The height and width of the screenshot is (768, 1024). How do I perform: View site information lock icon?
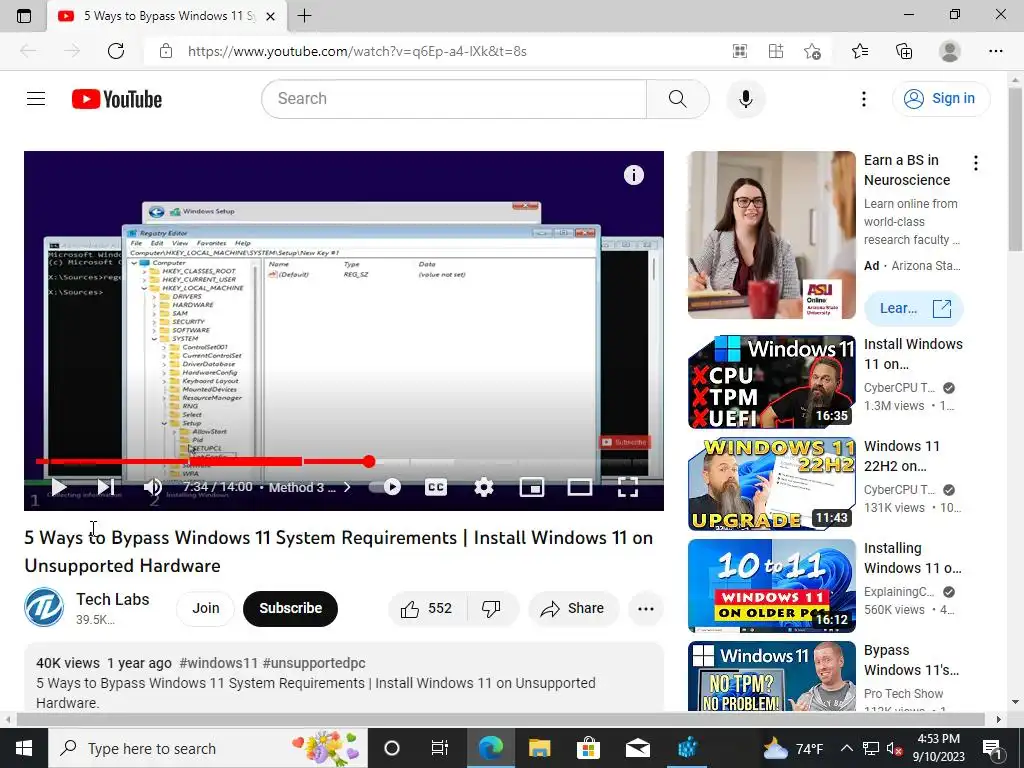[x=166, y=51]
